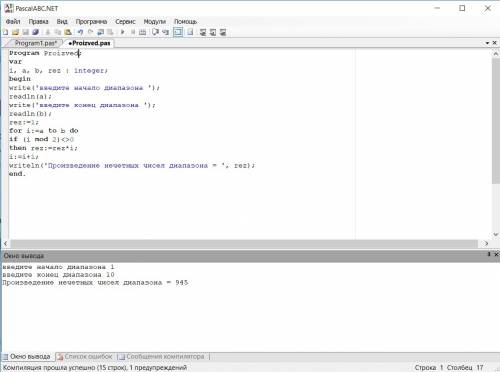Open the Вид menu
The width and height of the screenshot is (500, 372).
[62, 22]
